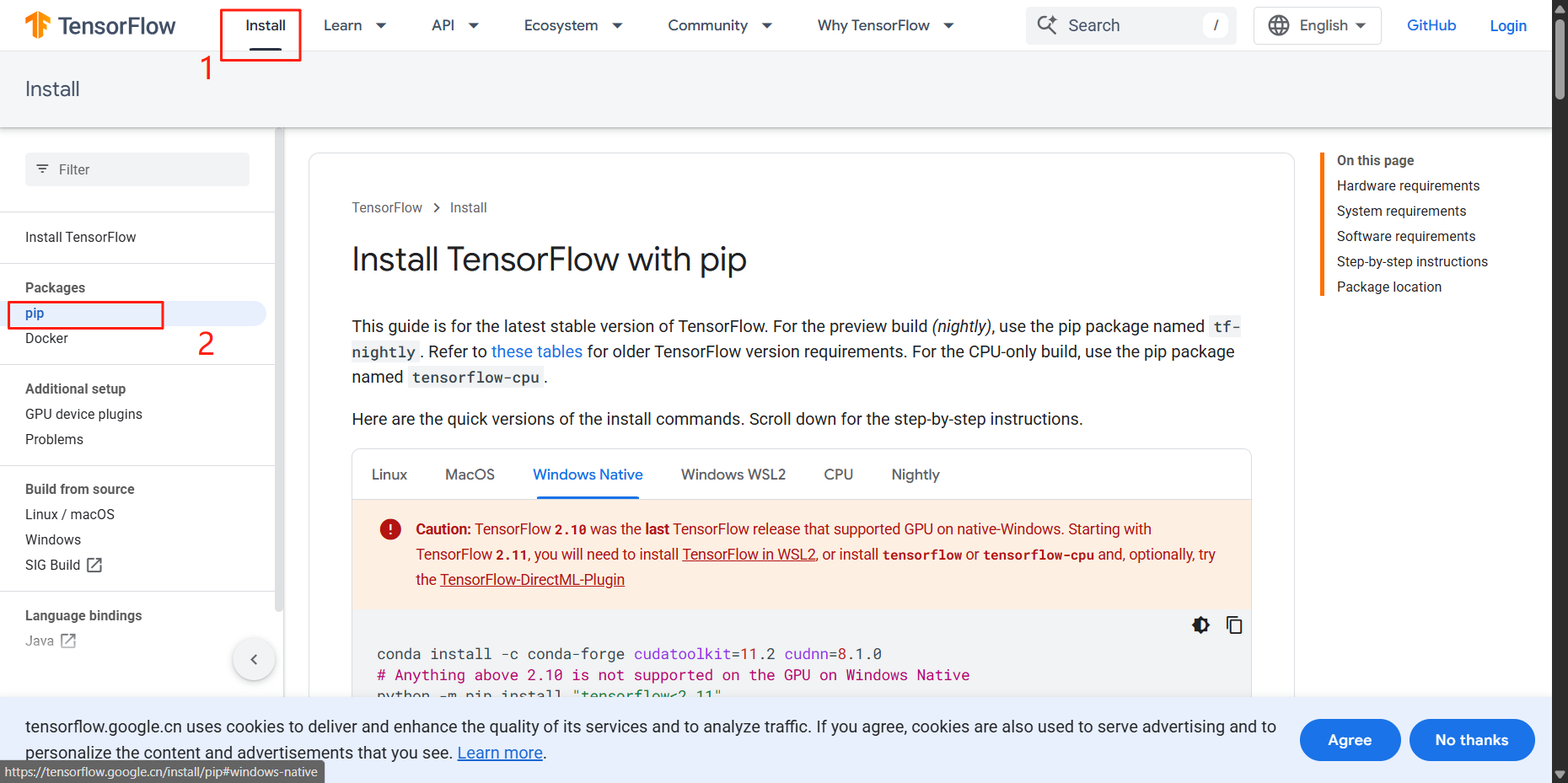Open the Learn more cookies link
Viewport: 1568px width, 783px height.
click(500, 753)
